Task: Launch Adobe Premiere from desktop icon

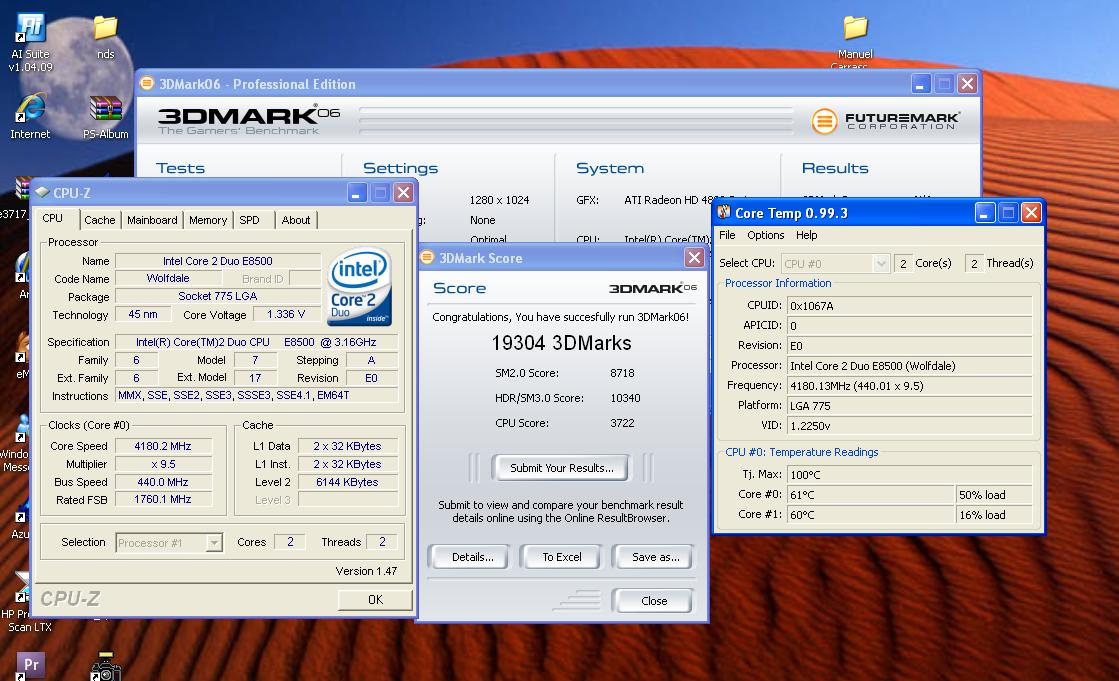Action: [x=31, y=664]
